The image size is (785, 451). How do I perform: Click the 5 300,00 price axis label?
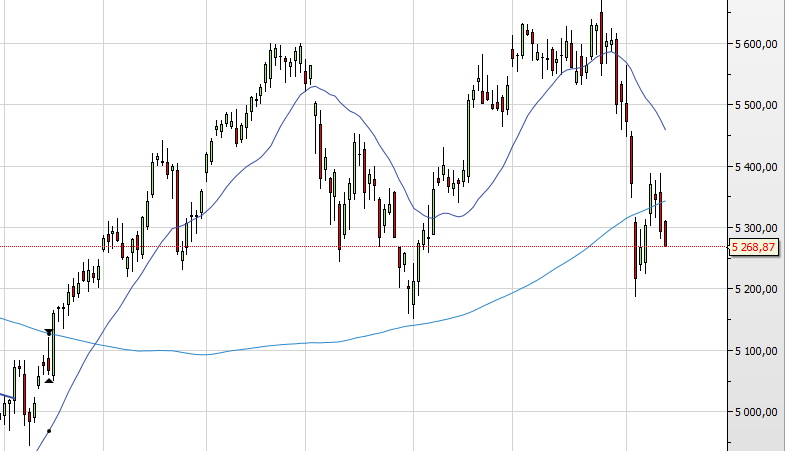coord(756,228)
